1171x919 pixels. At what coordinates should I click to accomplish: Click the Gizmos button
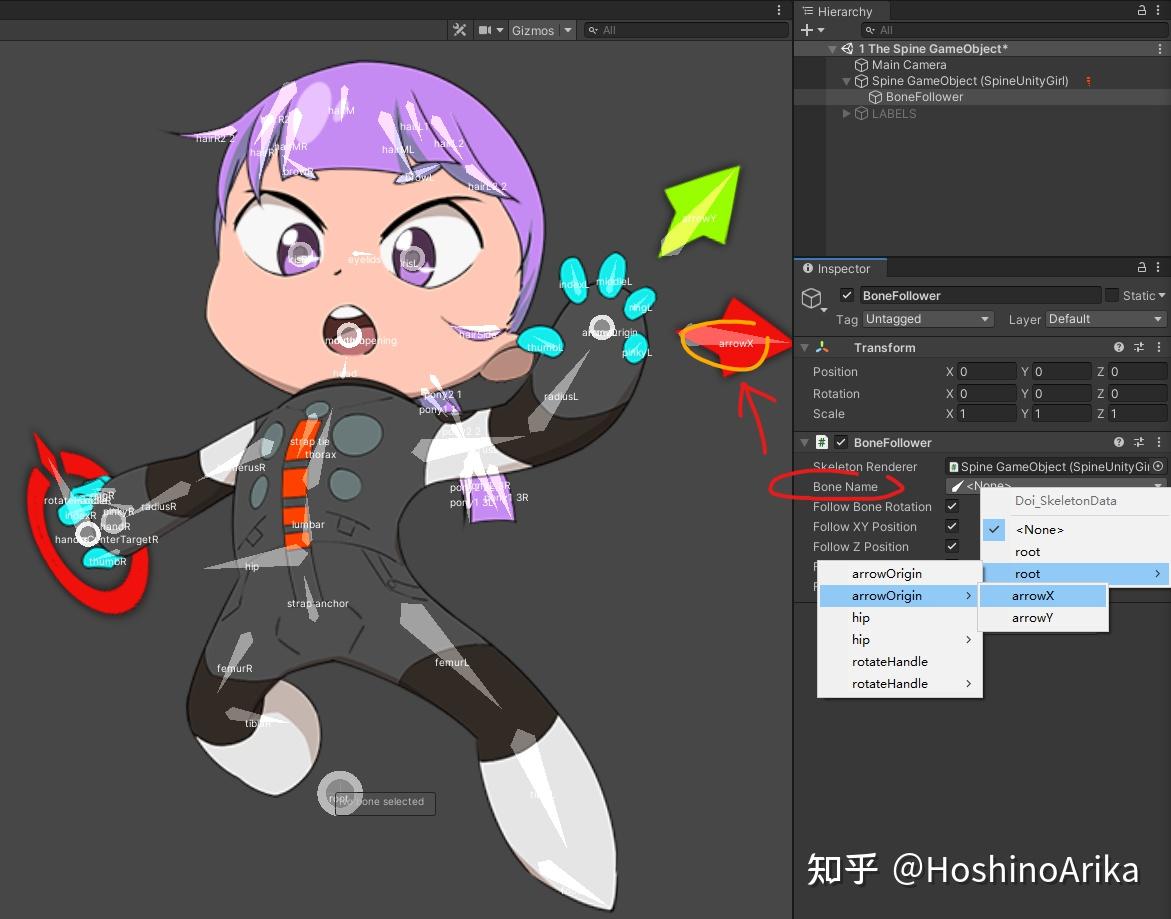[533, 29]
